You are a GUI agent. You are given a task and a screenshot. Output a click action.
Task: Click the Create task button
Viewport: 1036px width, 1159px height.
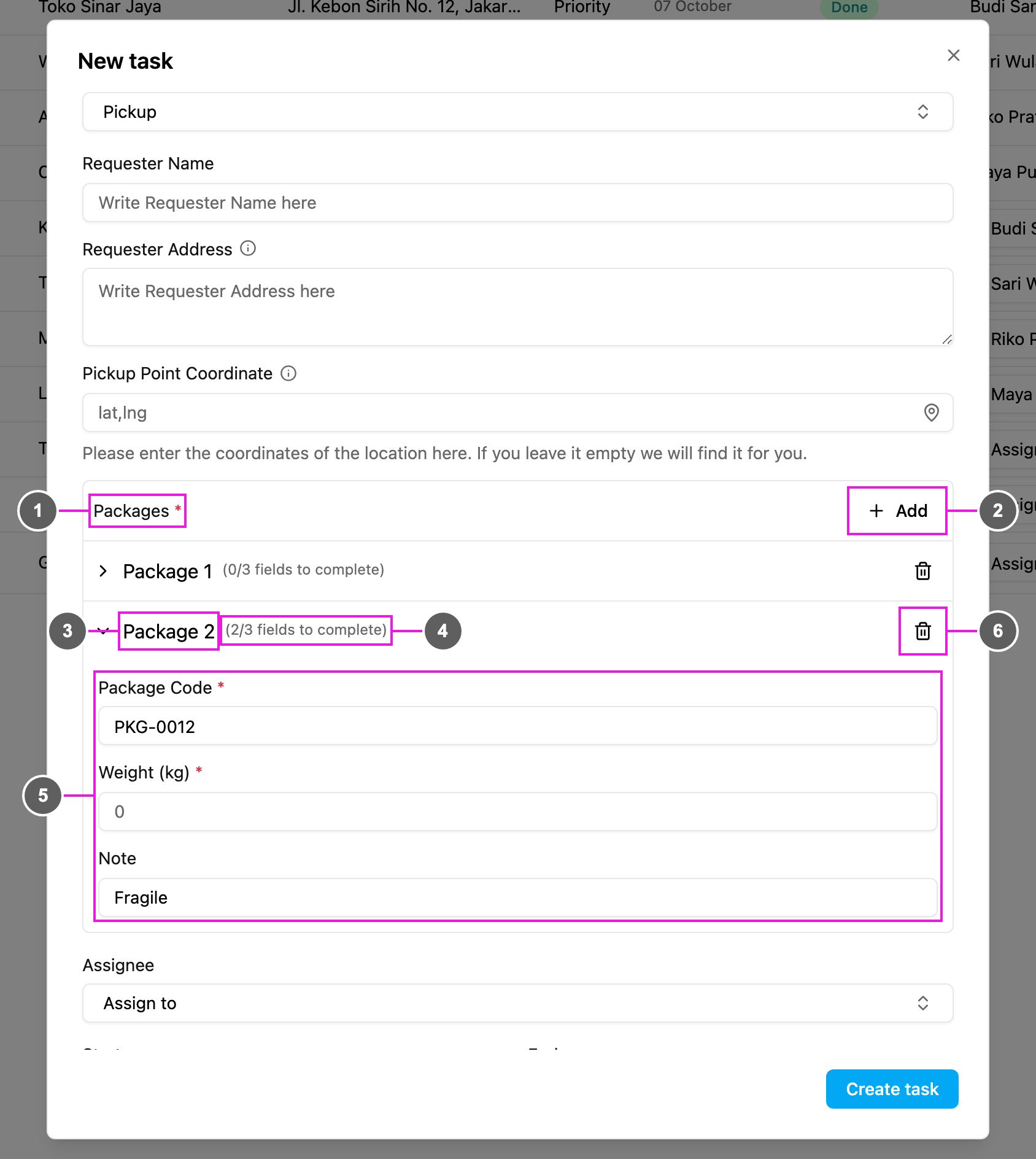tap(892, 1089)
